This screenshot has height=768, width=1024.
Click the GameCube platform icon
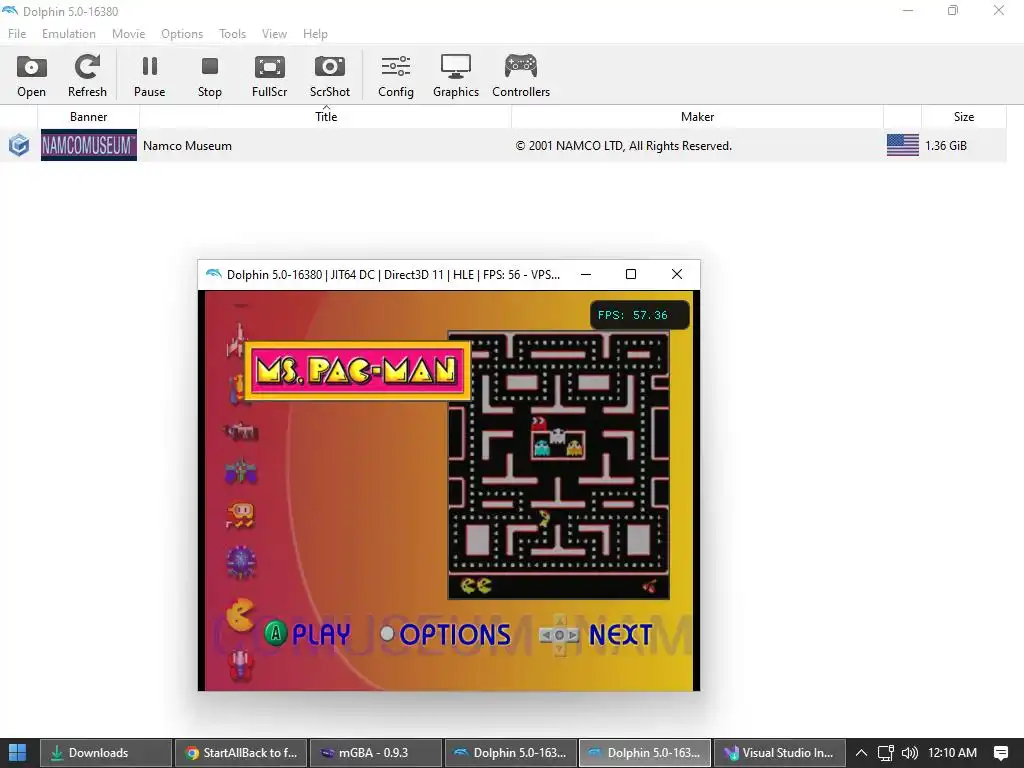click(19, 145)
